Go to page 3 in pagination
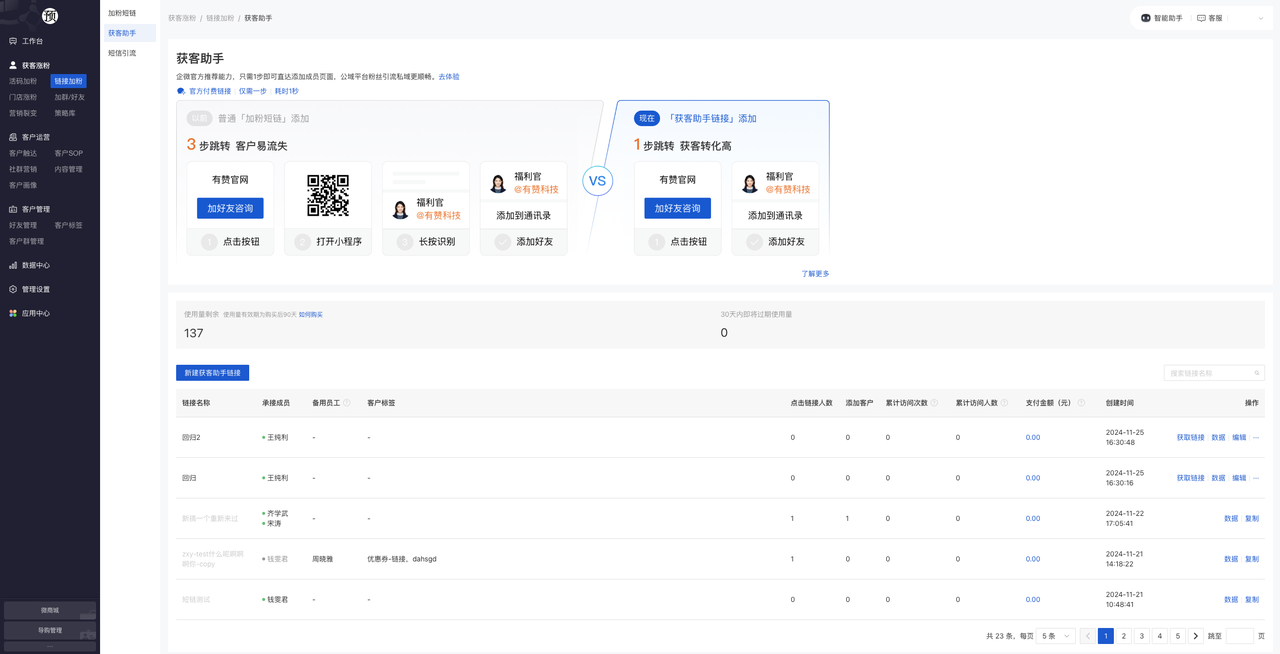The image size is (1280, 654). pyautogui.click(x=1142, y=636)
